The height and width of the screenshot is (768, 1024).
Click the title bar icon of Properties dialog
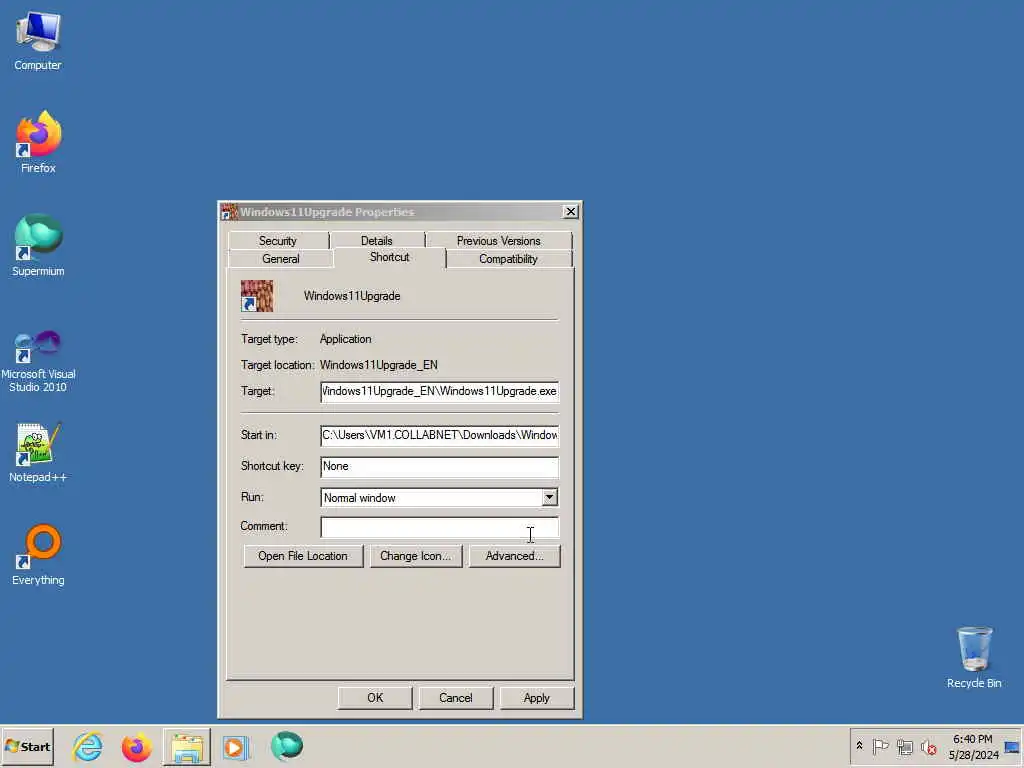pyautogui.click(x=229, y=212)
